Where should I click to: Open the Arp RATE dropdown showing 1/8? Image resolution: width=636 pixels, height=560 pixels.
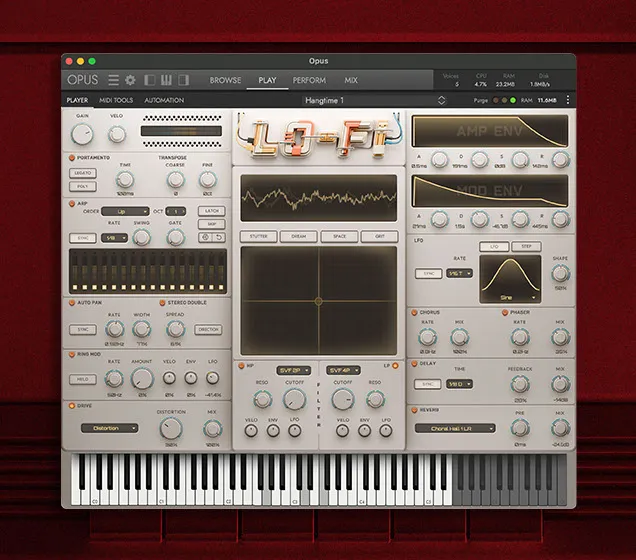point(114,238)
